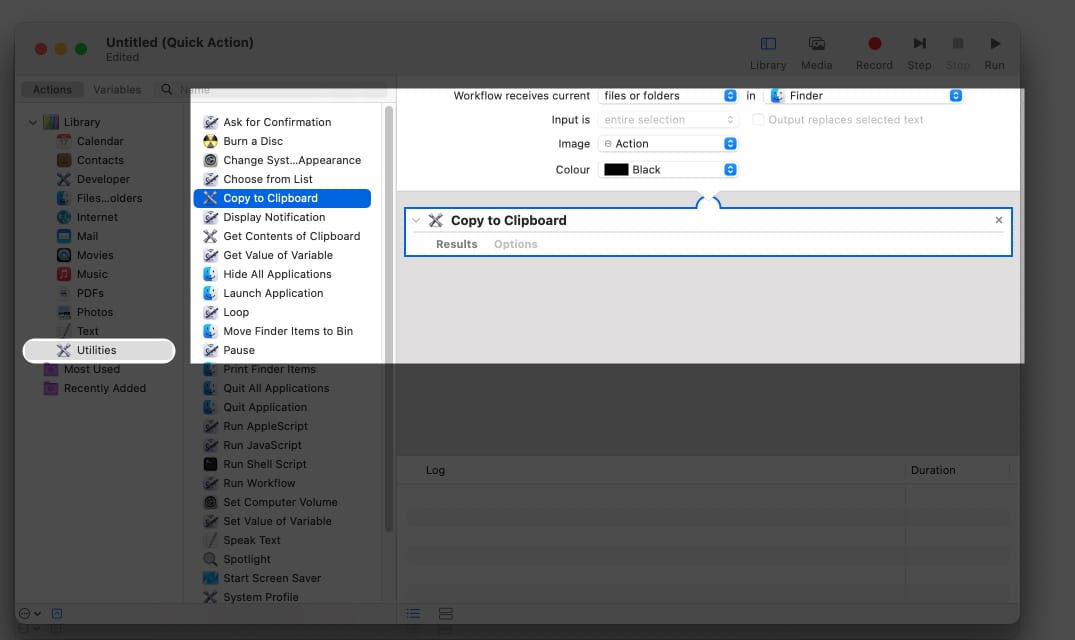Show the variables split view icon
Image resolution: width=1075 pixels, height=640 pixels.
pos(446,614)
